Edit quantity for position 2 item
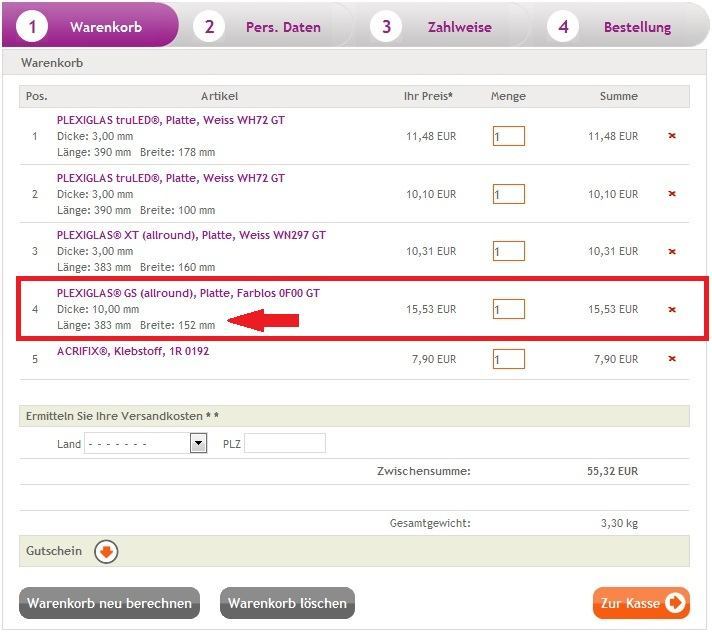The width and height of the screenshot is (712, 636). coord(509,194)
